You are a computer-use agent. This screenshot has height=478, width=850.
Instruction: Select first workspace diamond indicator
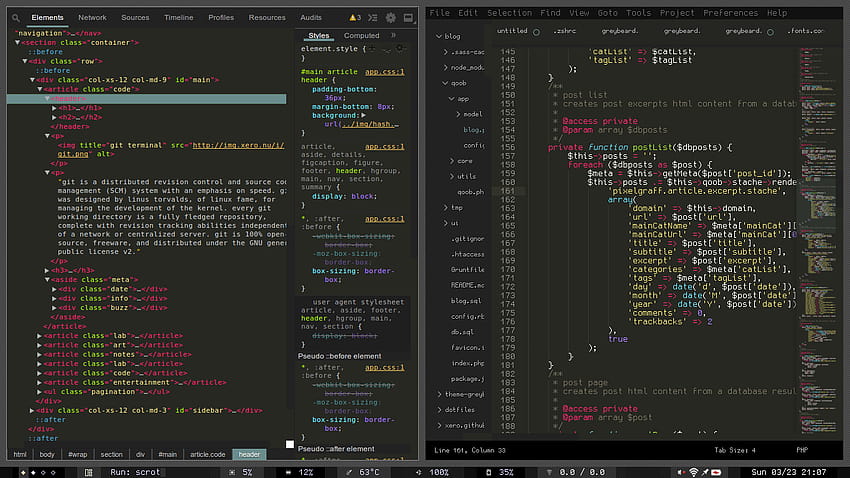point(23,473)
